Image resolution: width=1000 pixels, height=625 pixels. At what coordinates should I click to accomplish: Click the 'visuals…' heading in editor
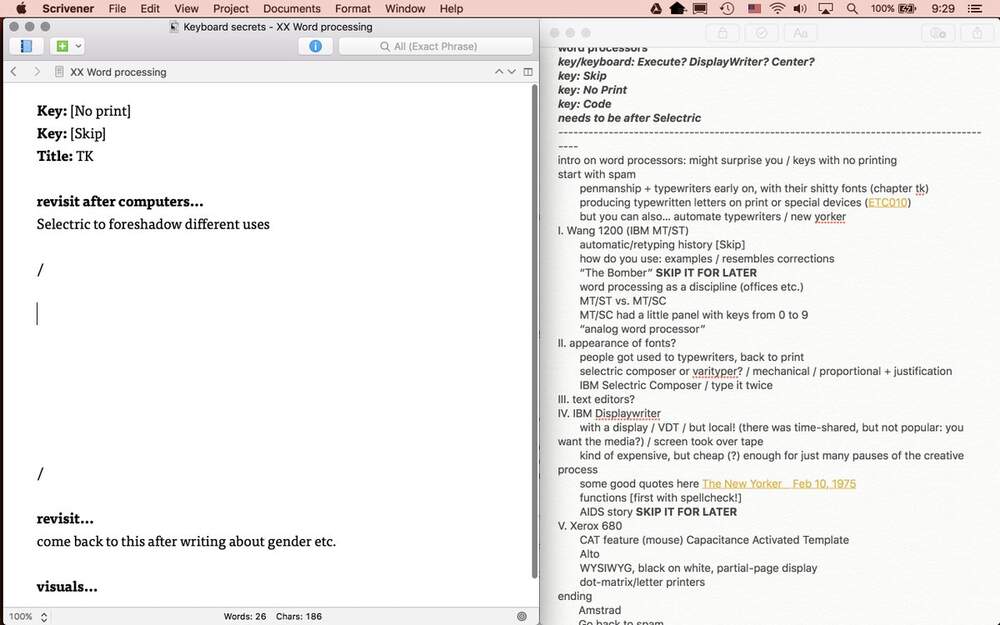[x=67, y=587]
